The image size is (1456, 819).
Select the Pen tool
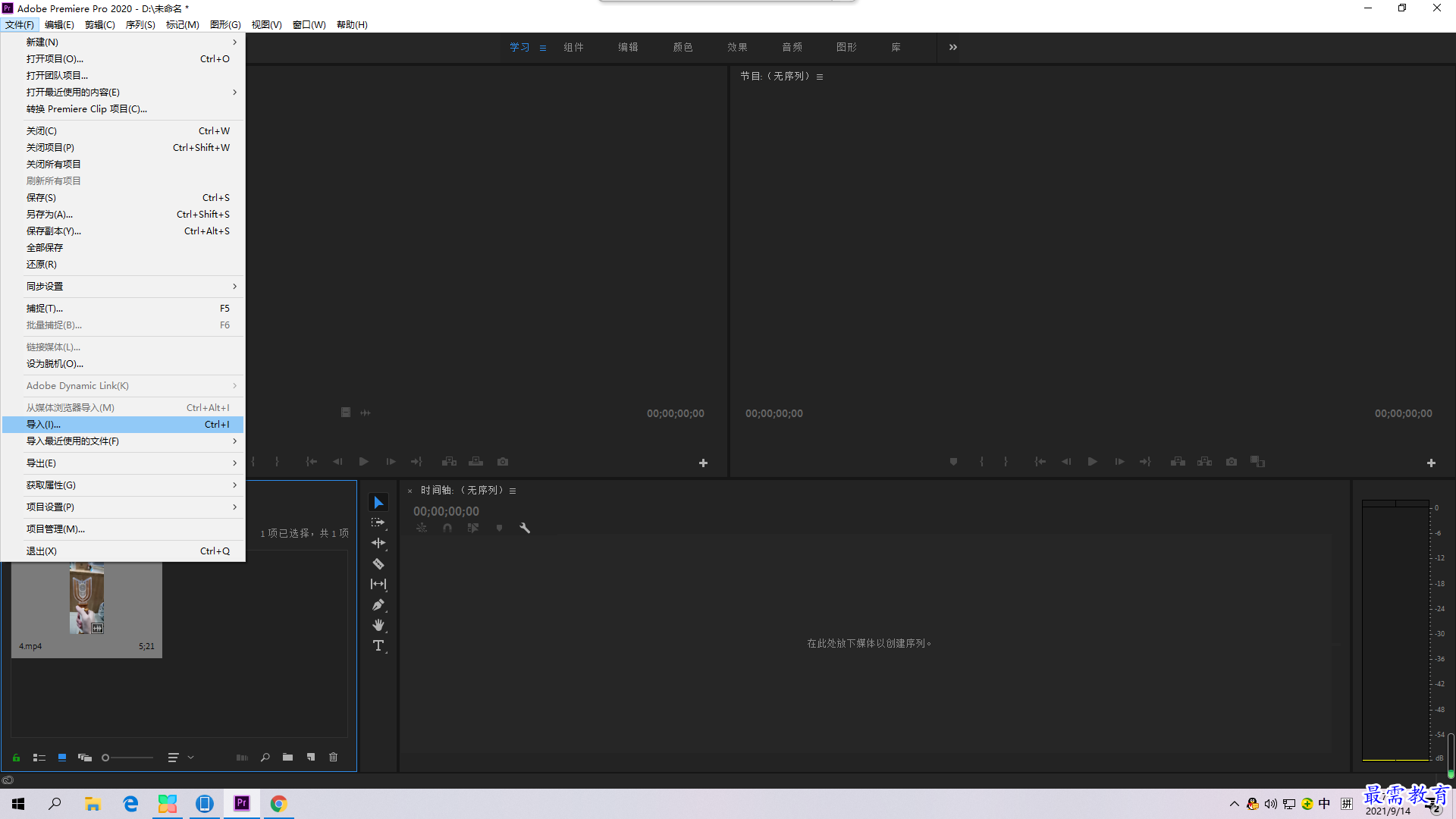pyautogui.click(x=378, y=605)
